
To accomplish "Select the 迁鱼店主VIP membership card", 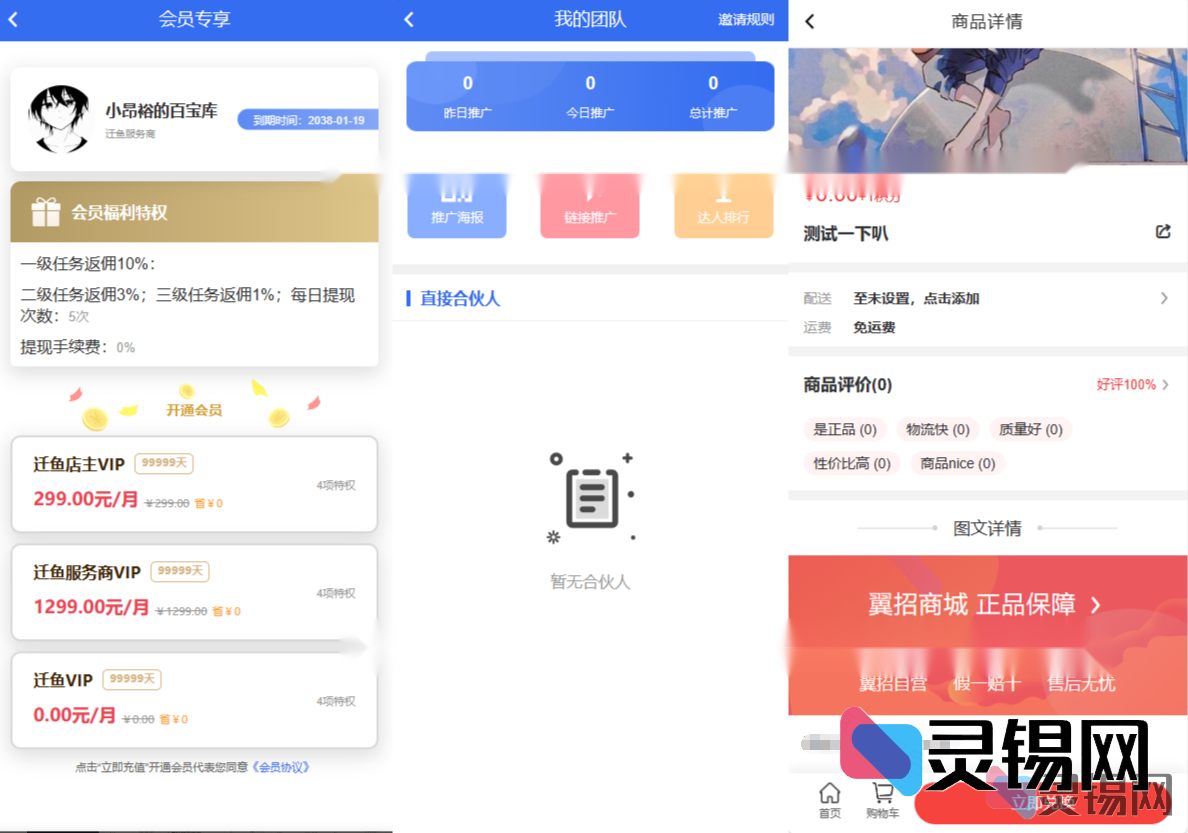I will tap(194, 483).
